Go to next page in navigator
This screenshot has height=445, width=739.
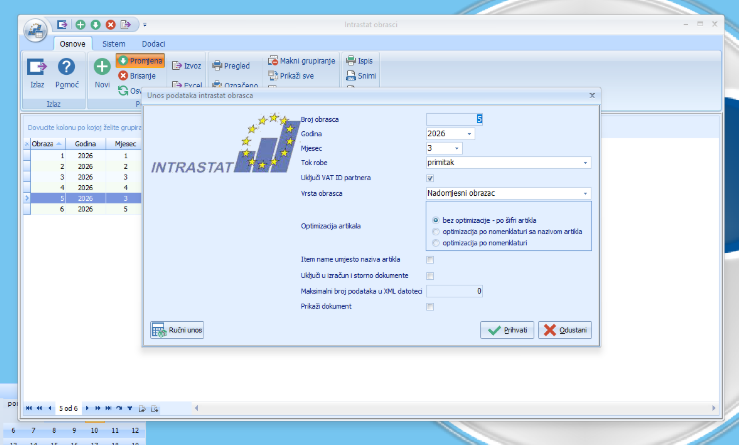[x=98, y=408]
